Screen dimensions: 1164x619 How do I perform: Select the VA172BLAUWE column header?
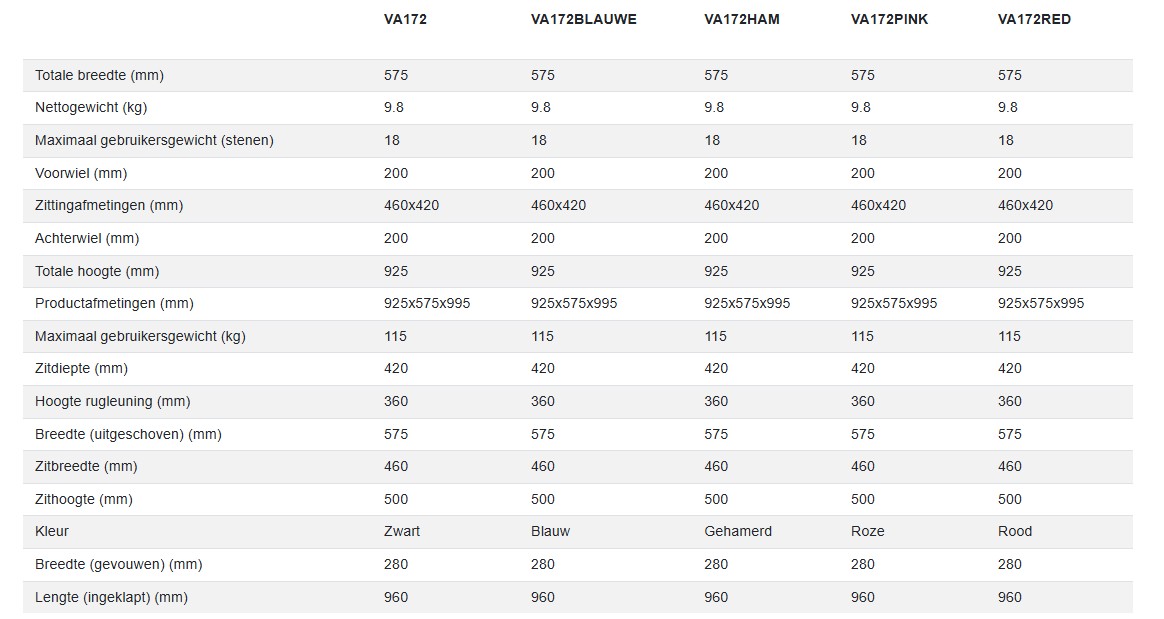coord(583,19)
